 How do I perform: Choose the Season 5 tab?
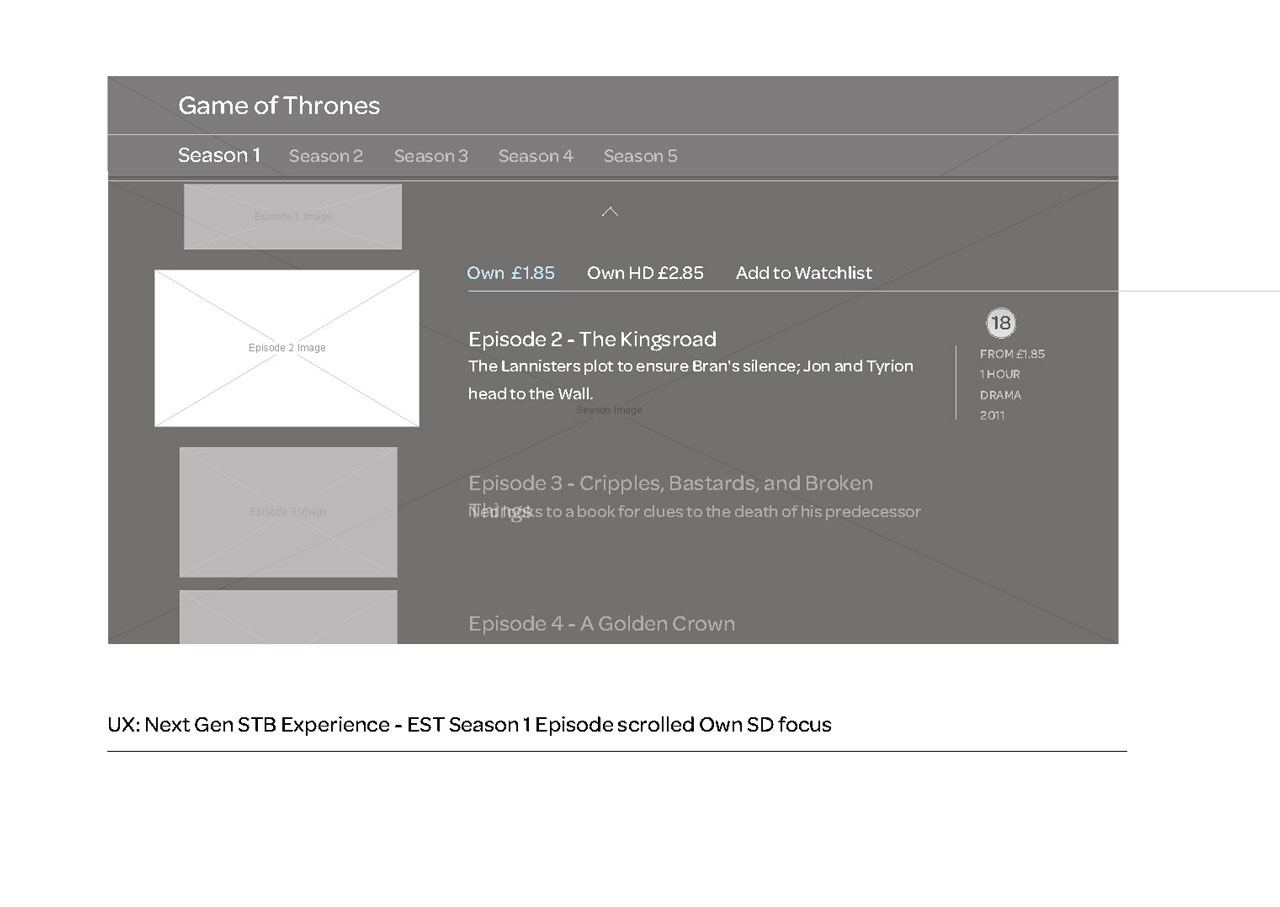point(641,156)
